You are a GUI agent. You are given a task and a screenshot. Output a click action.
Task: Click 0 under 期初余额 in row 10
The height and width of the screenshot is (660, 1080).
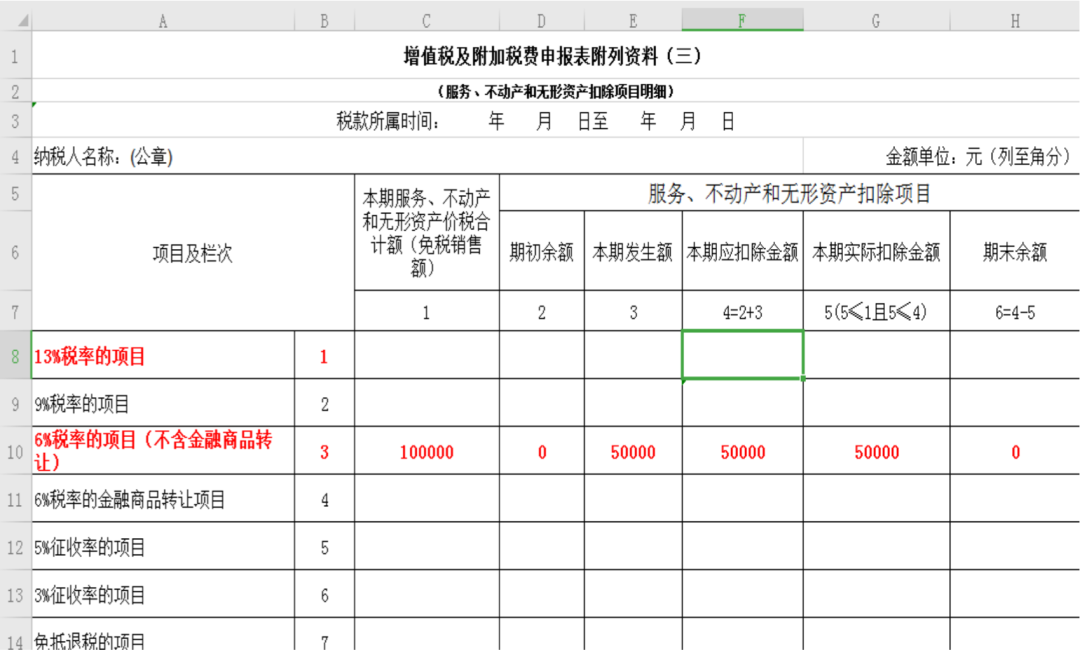pyautogui.click(x=542, y=452)
